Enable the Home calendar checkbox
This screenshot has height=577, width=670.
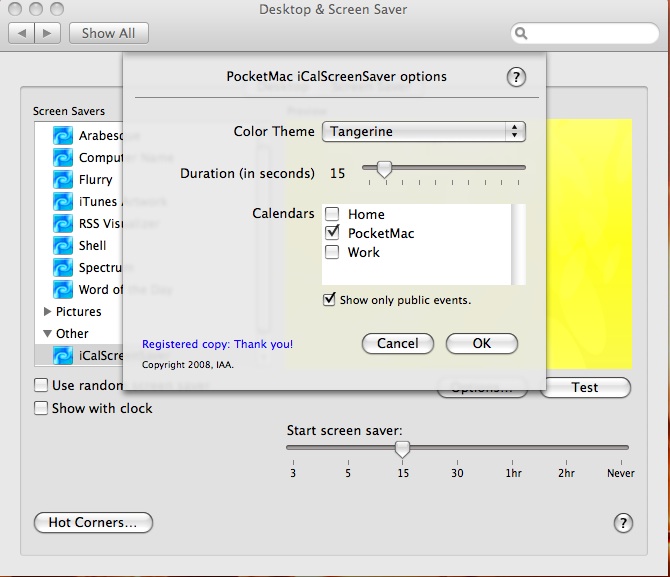pos(332,214)
